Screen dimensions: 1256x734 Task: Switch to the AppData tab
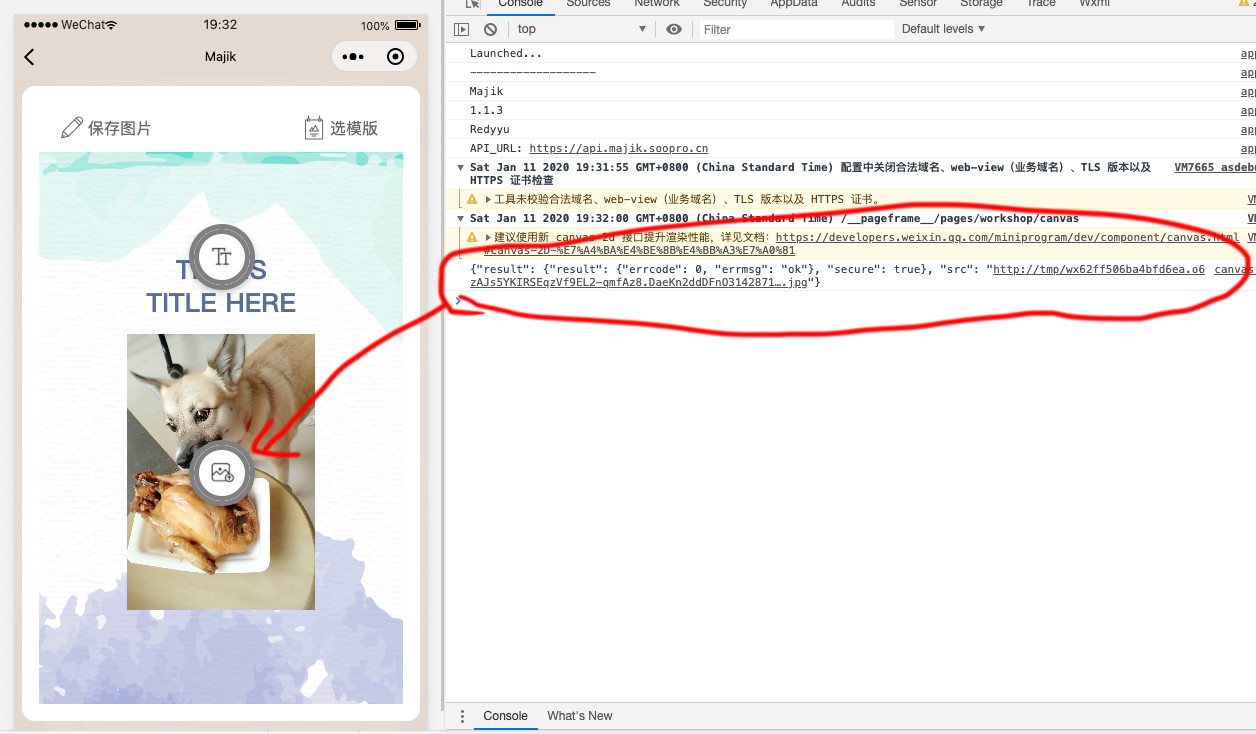pyautogui.click(x=794, y=3)
